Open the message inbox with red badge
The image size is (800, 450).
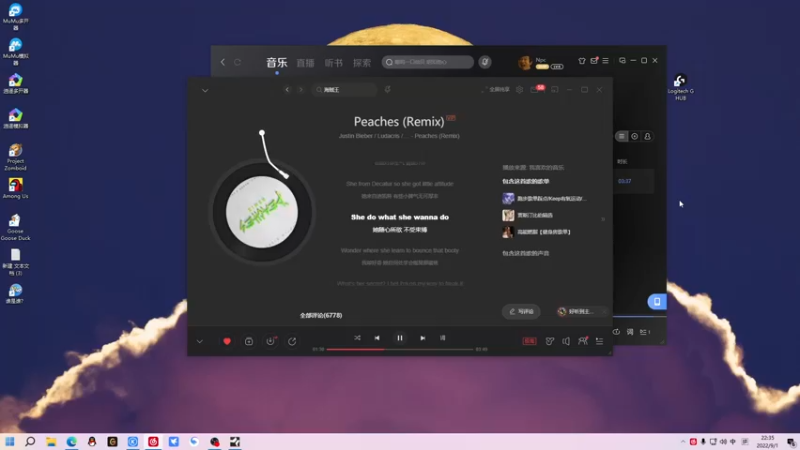click(x=536, y=89)
